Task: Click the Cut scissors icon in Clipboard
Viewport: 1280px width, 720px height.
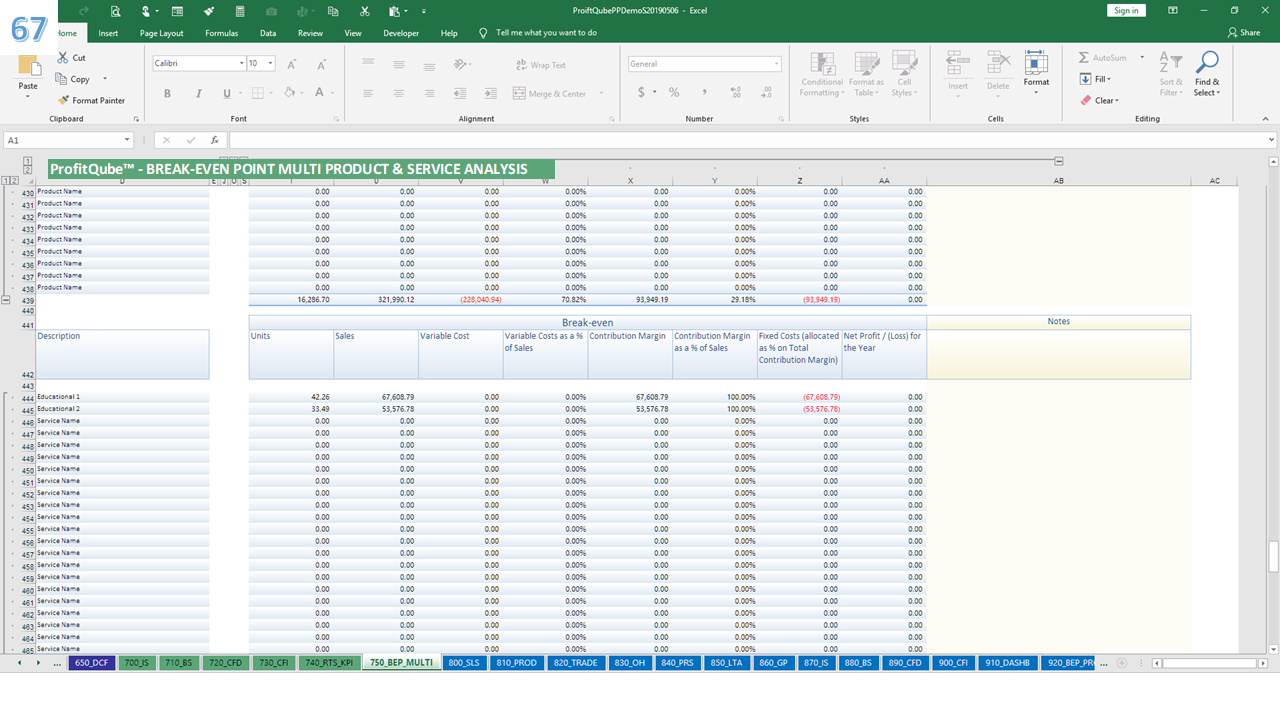Action: click(x=64, y=58)
